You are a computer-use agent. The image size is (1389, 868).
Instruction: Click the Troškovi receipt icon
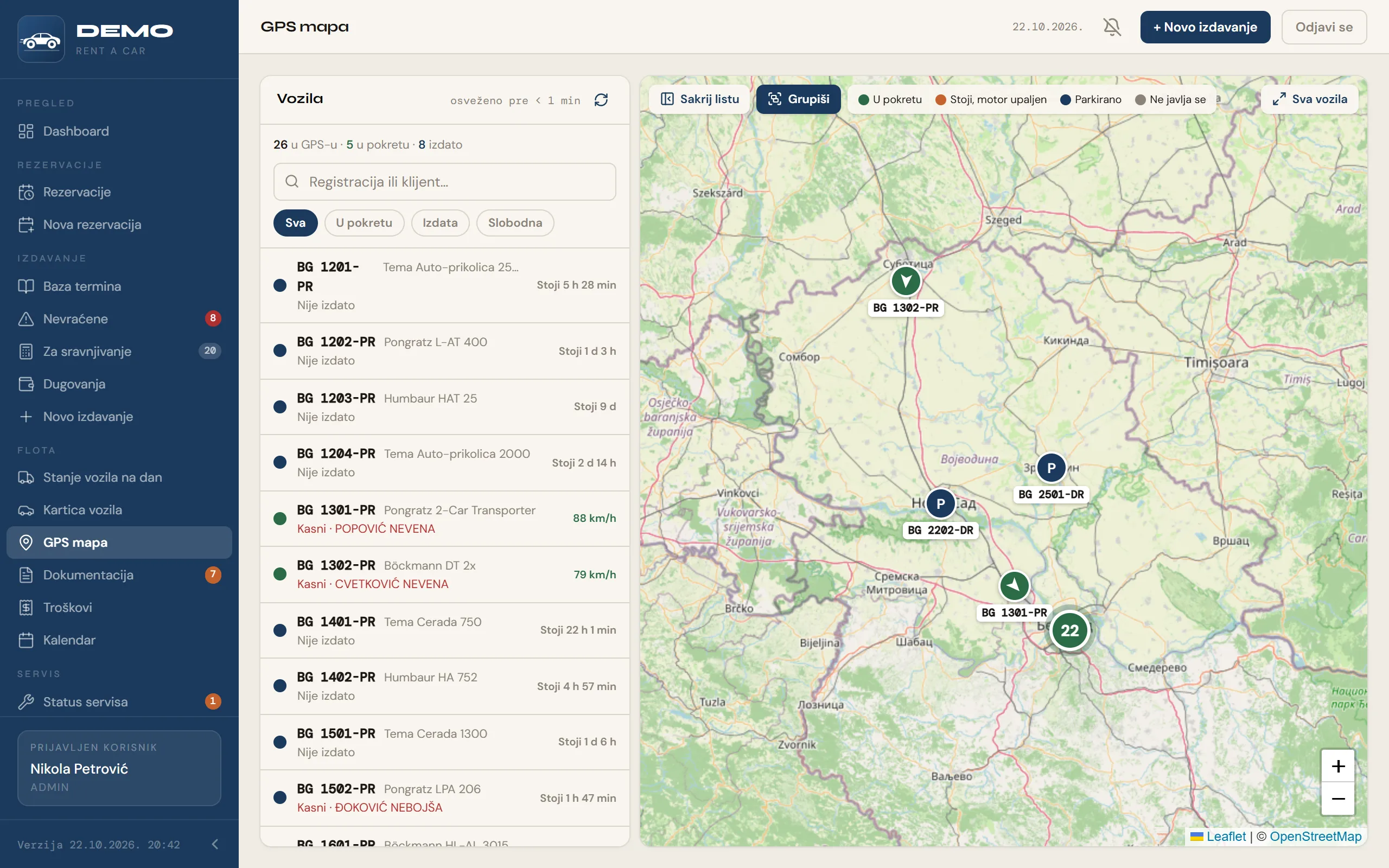[x=26, y=608]
